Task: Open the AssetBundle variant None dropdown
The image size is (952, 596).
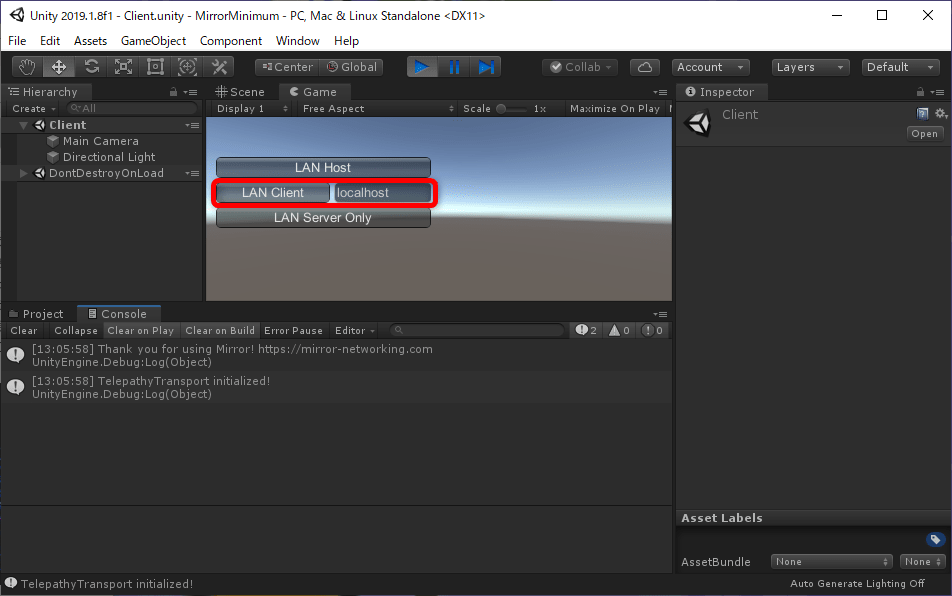Action: [922, 561]
